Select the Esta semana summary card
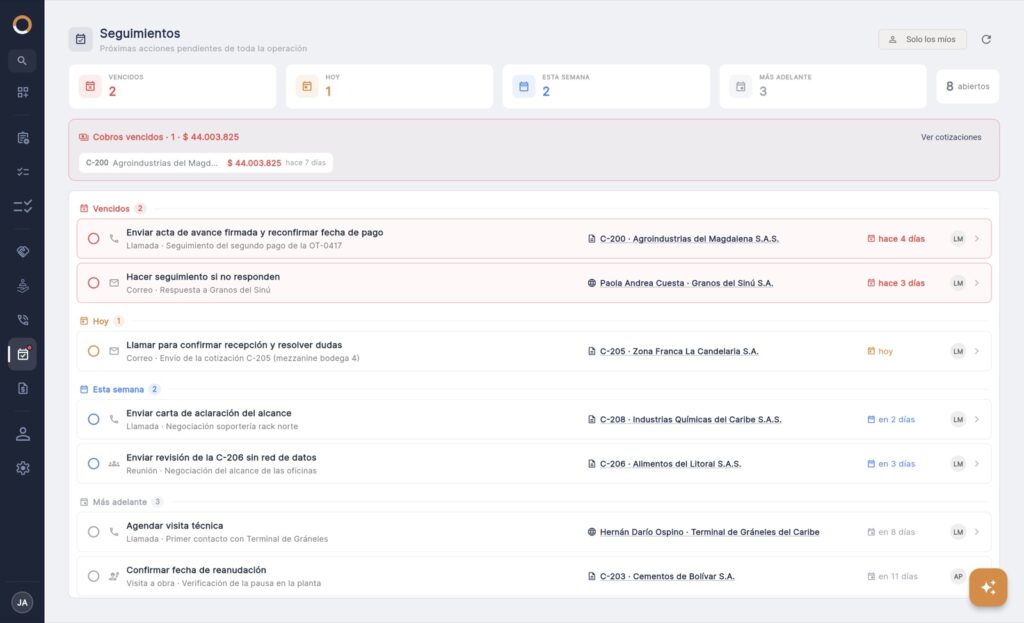1024x623 pixels. click(x=606, y=86)
